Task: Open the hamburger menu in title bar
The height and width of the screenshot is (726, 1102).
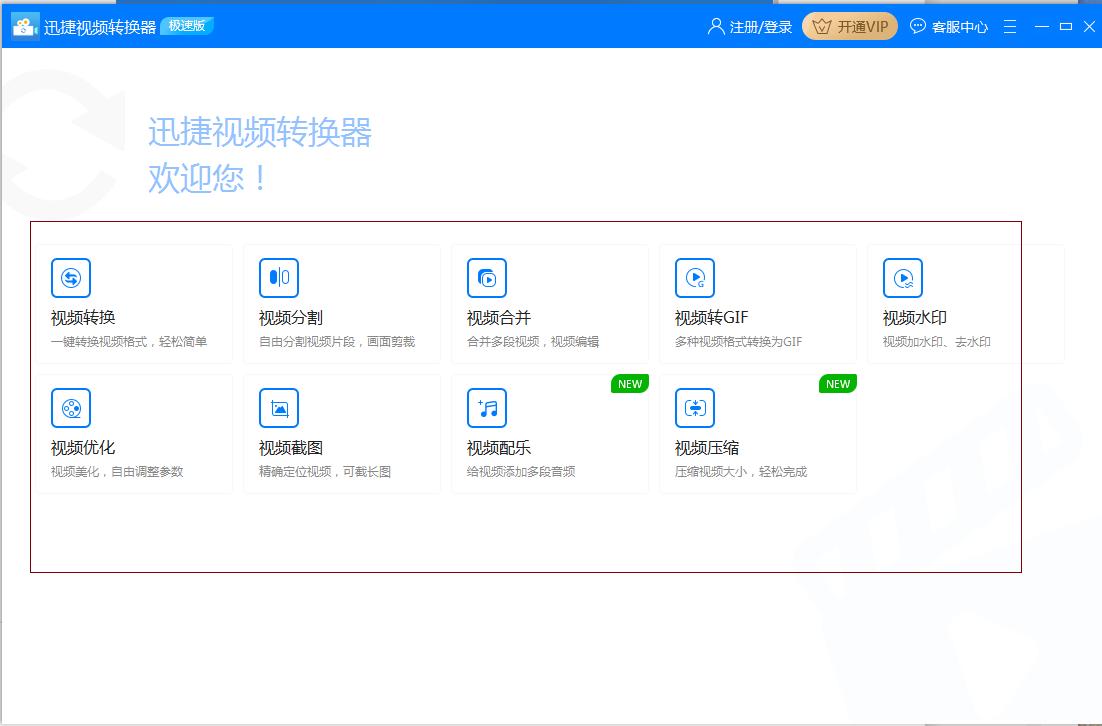Action: (1009, 26)
